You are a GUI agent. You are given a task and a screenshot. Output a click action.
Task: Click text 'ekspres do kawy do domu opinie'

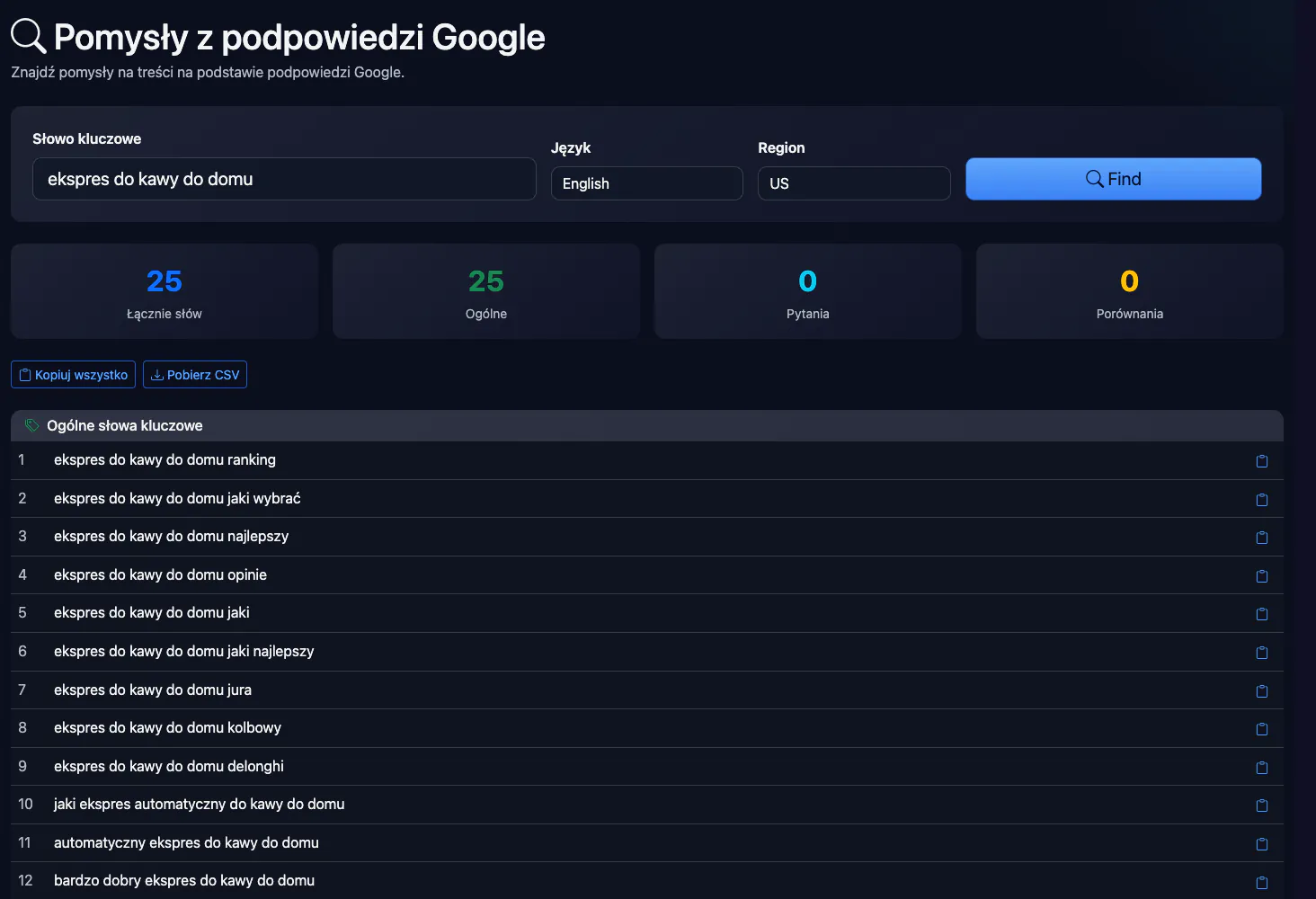coord(160,574)
